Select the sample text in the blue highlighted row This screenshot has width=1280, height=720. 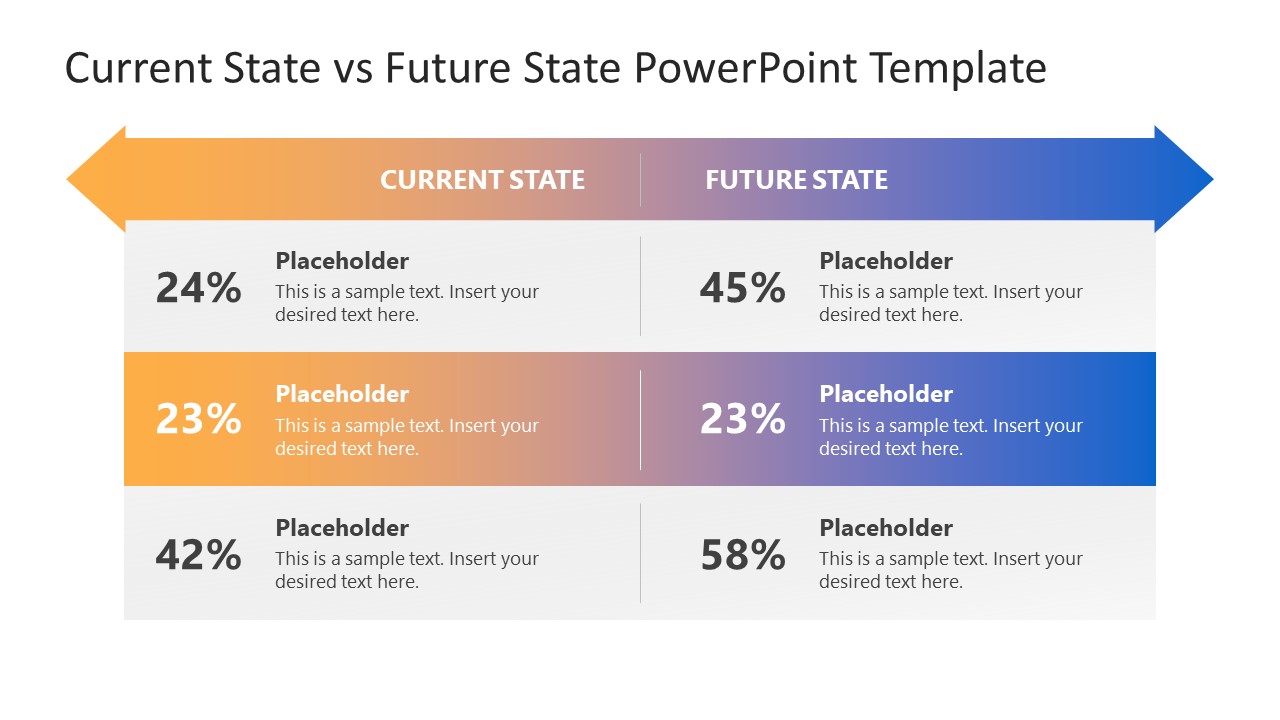(x=951, y=437)
